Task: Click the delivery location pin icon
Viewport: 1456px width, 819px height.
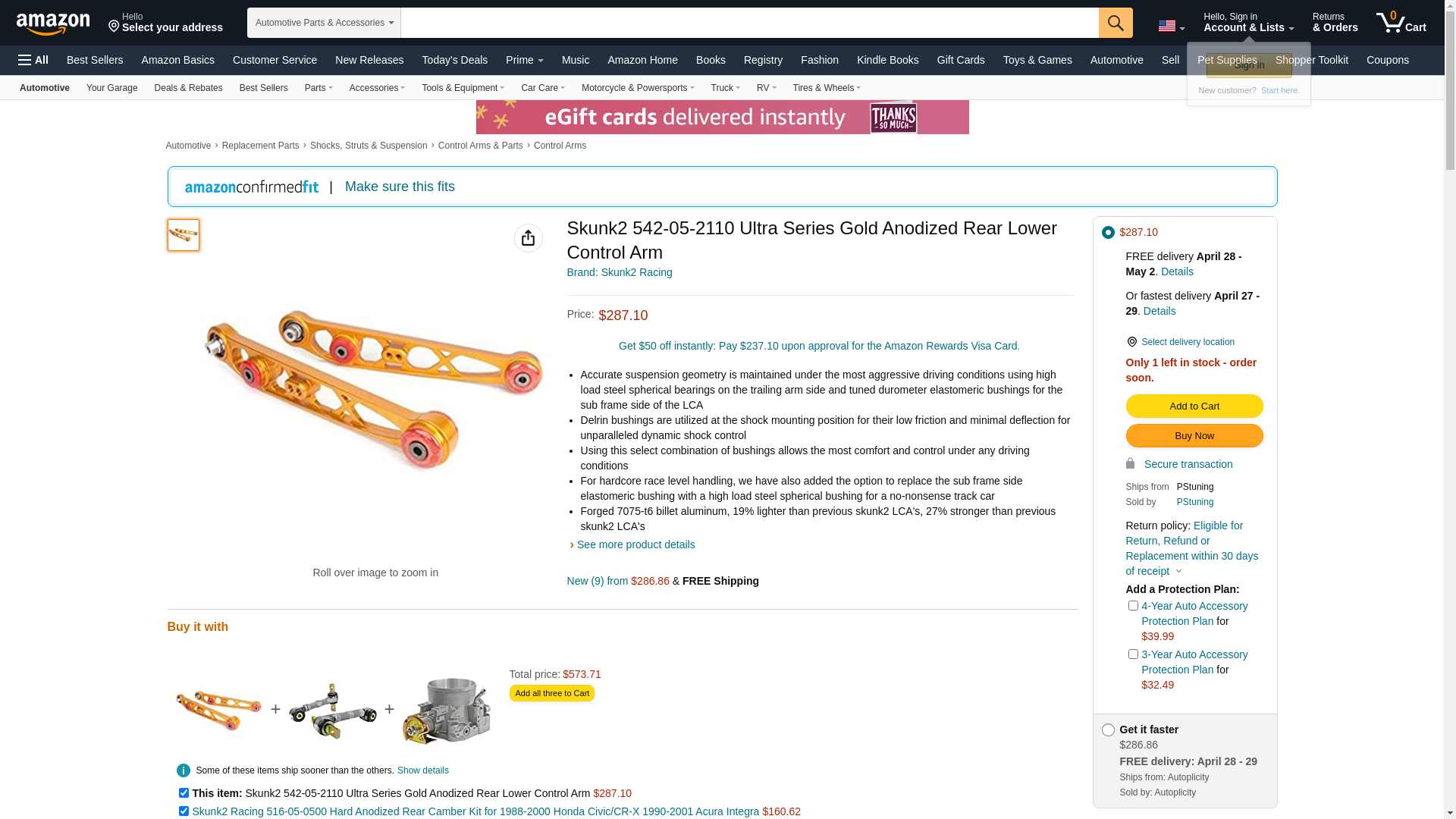Action: tap(1132, 343)
